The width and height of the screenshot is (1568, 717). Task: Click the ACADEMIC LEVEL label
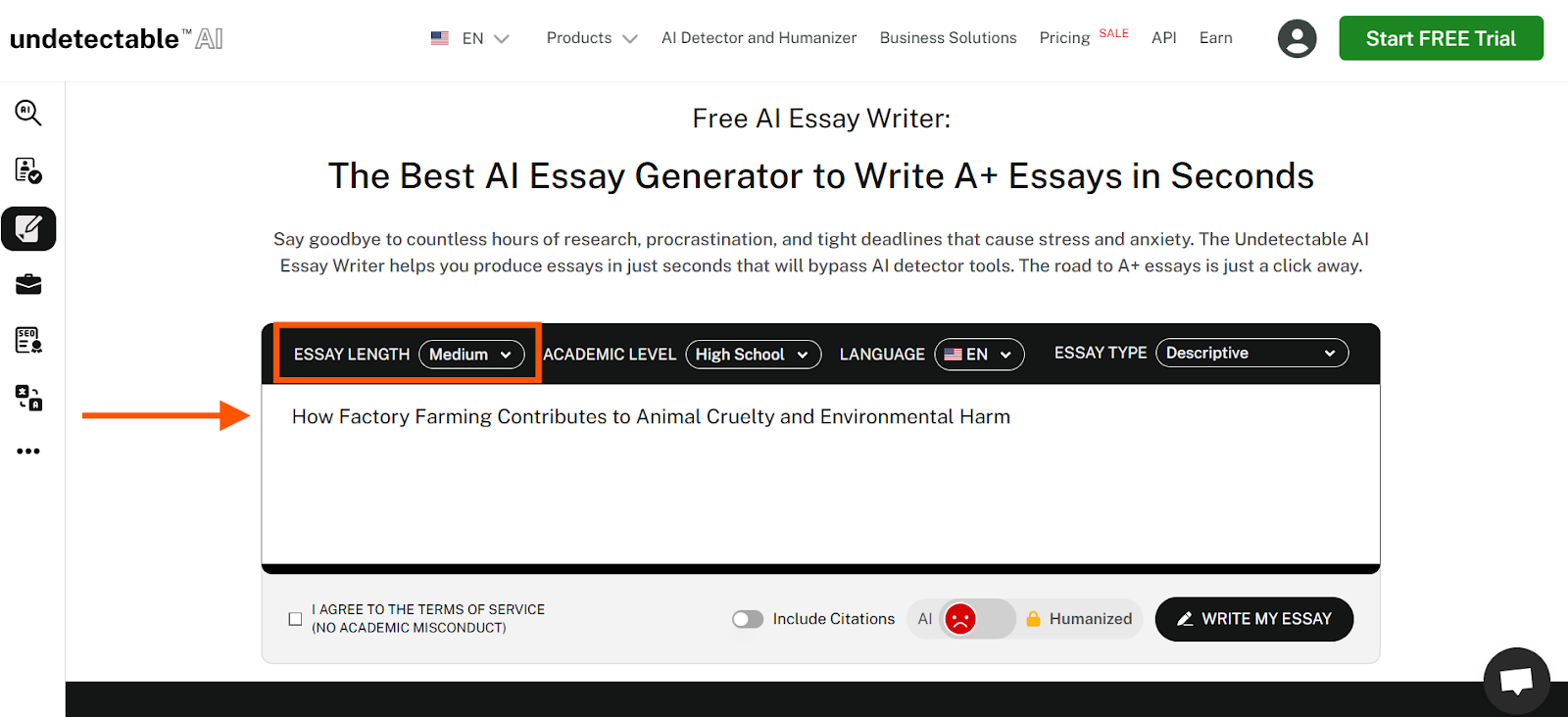[610, 355]
